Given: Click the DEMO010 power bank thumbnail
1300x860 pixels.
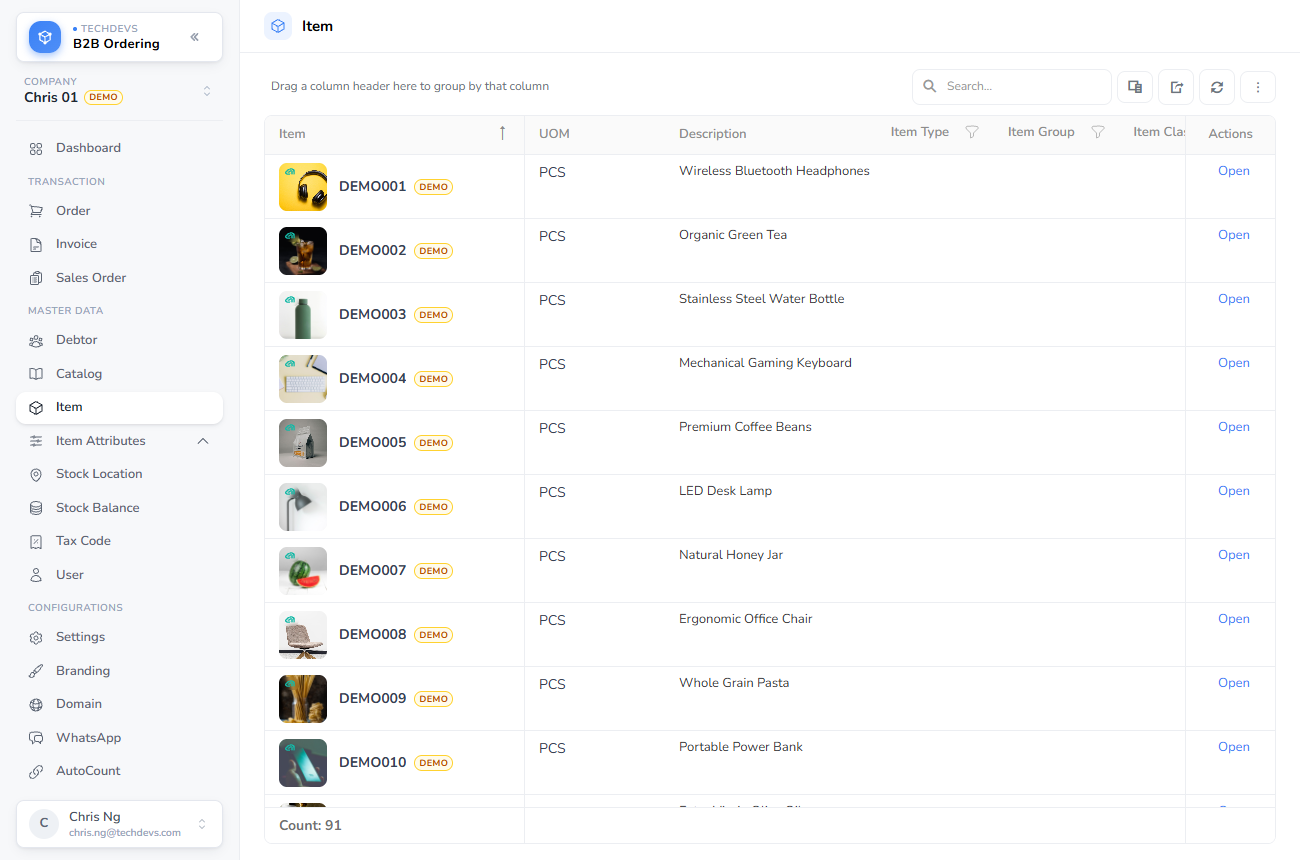Looking at the screenshot, I should [x=303, y=763].
